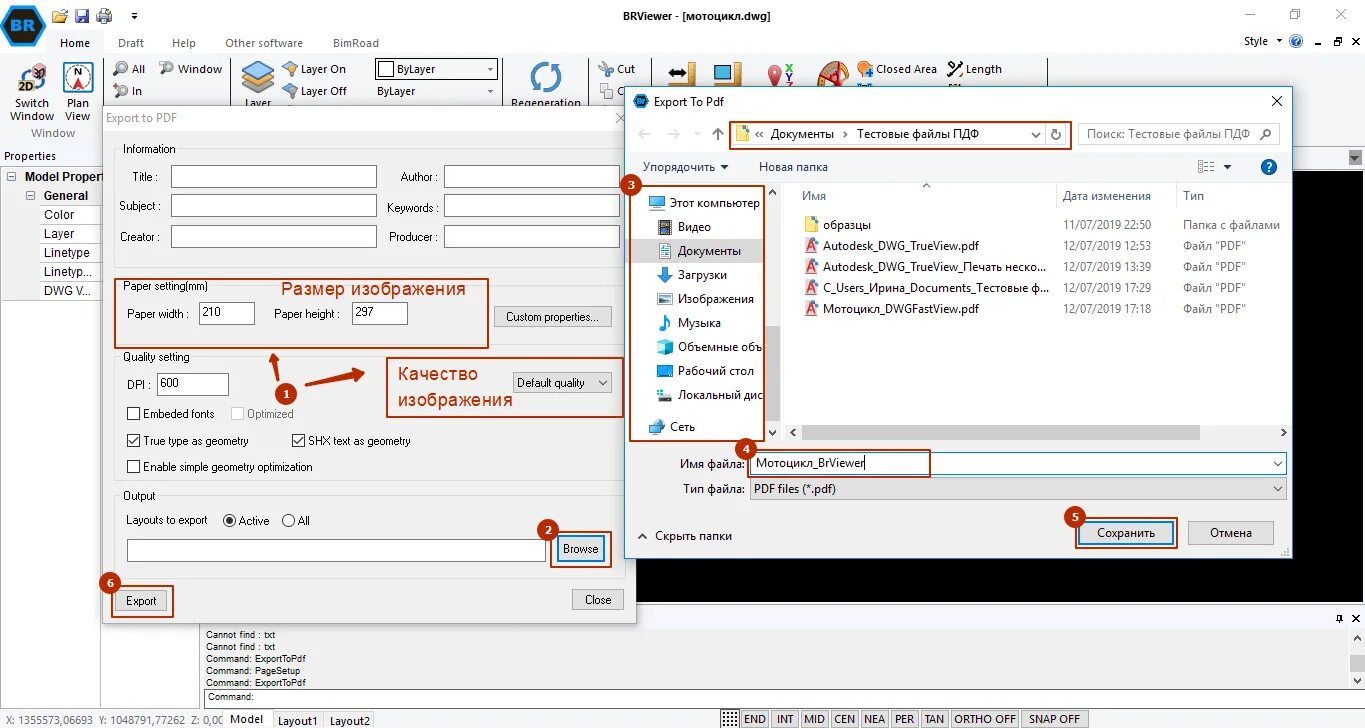The image size is (1365, 728).
Task: Run the Regeneration tool
Action: (546, 85)
